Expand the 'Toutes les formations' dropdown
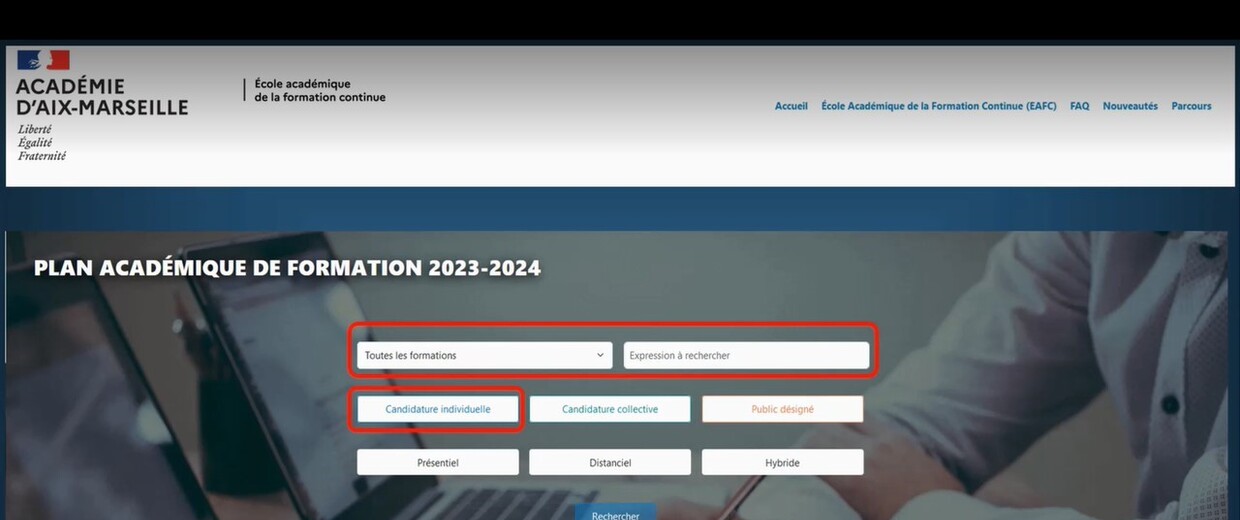The image size is (1240, 520). tap(485, 355)
